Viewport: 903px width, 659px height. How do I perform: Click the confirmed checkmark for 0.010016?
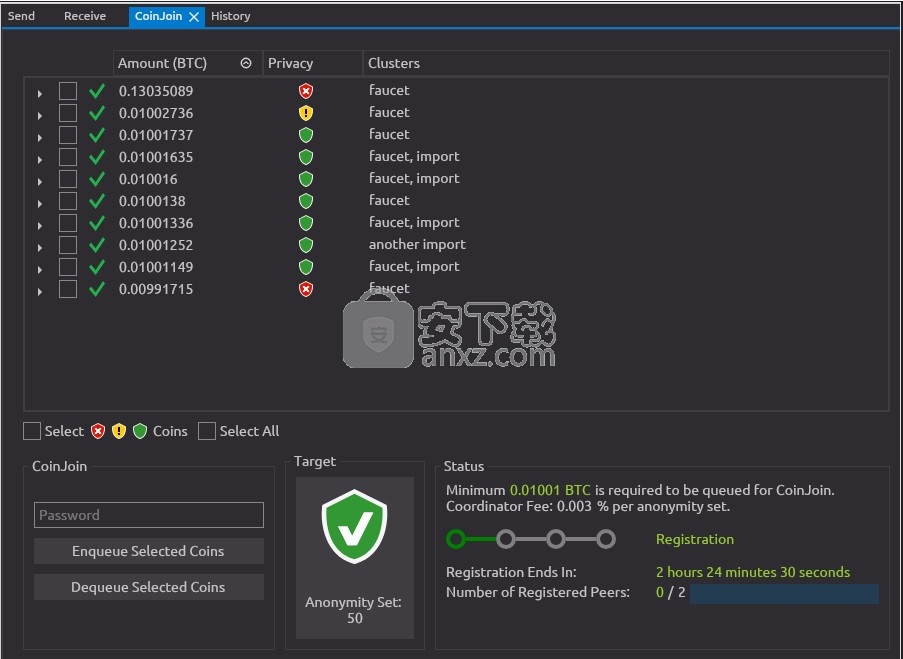(x=97, y=179)
